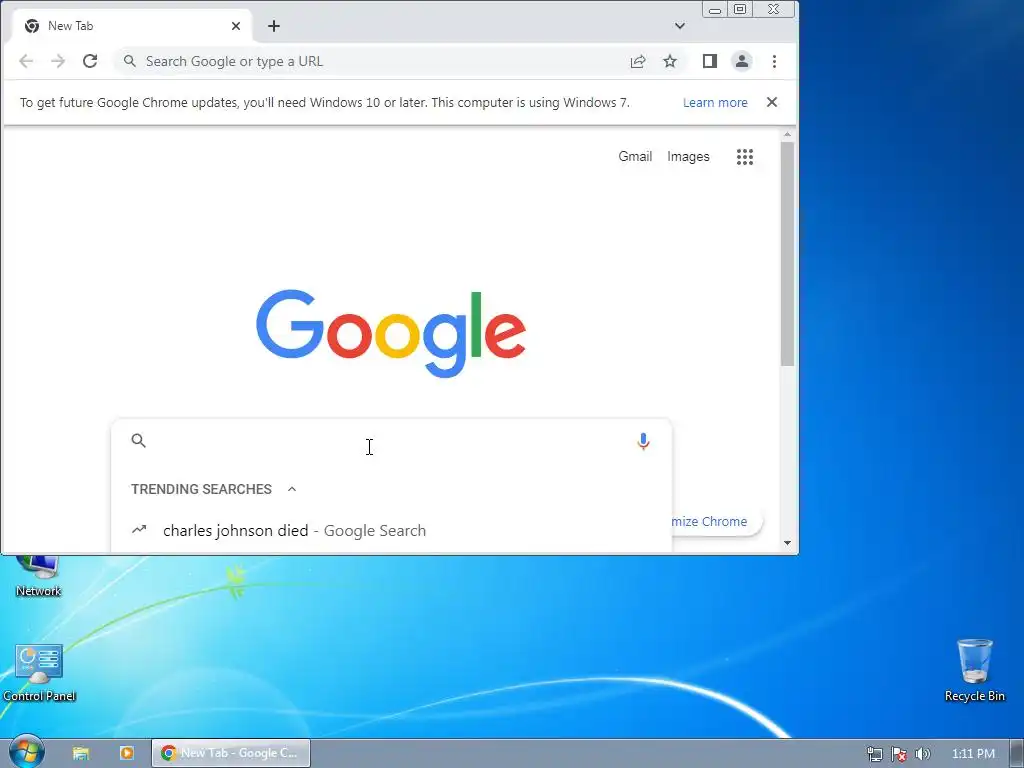Open the tab search dropdown arrow
Viewport: 1024px width, 768px height.
tap(680, 26)
